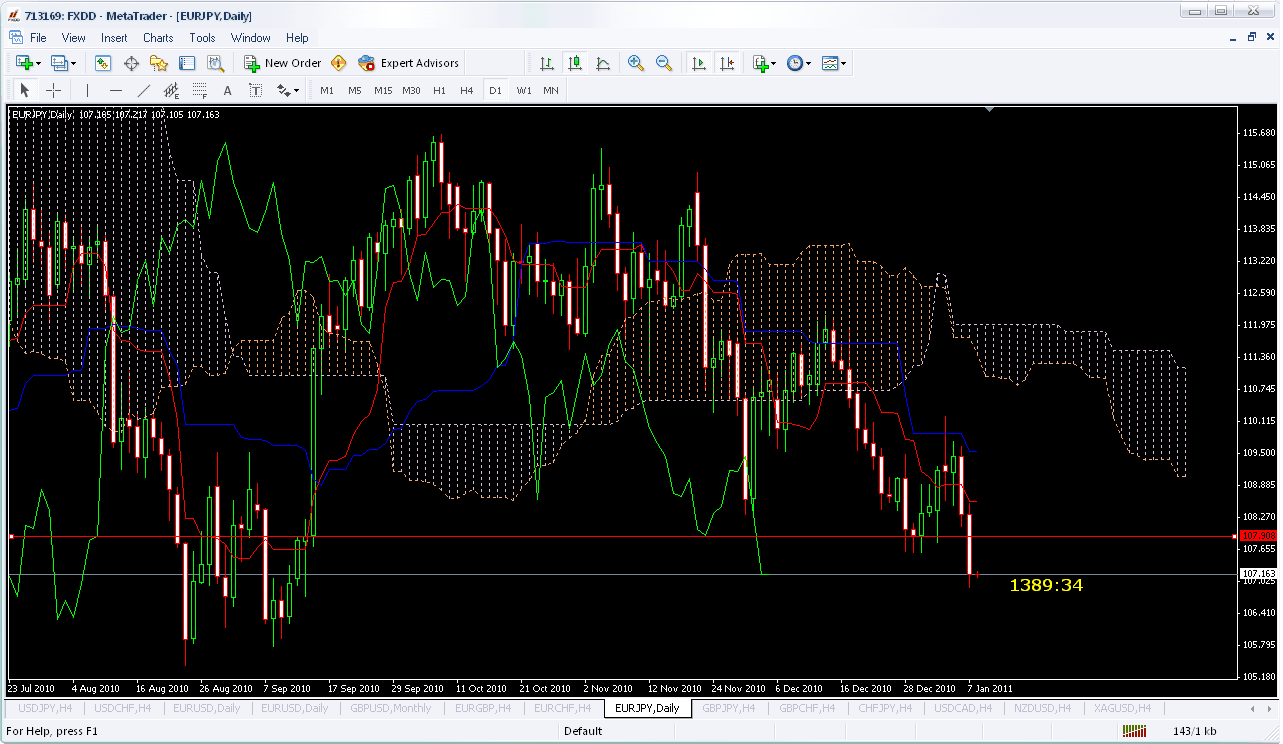The height and width of the screenshot is (744, 1283).
Task: Open the Strategy Tester magnifier icon
Action: click(215, 63)
